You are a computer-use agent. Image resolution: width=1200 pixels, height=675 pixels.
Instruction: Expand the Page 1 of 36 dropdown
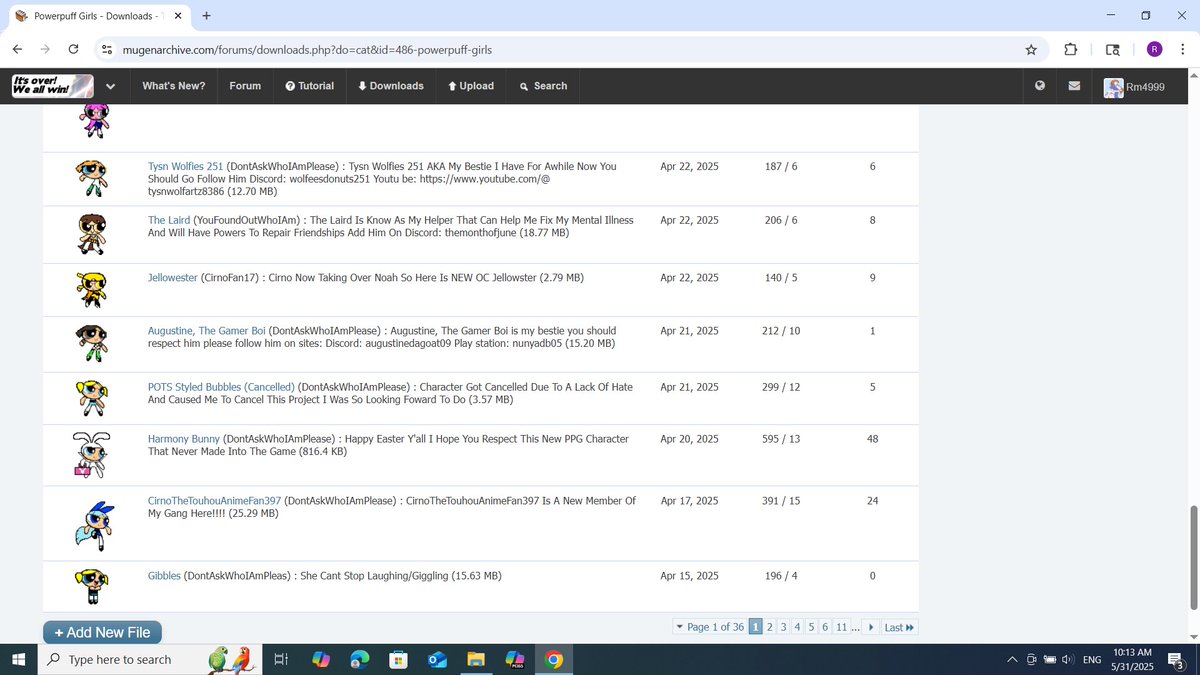coord(710,627)
